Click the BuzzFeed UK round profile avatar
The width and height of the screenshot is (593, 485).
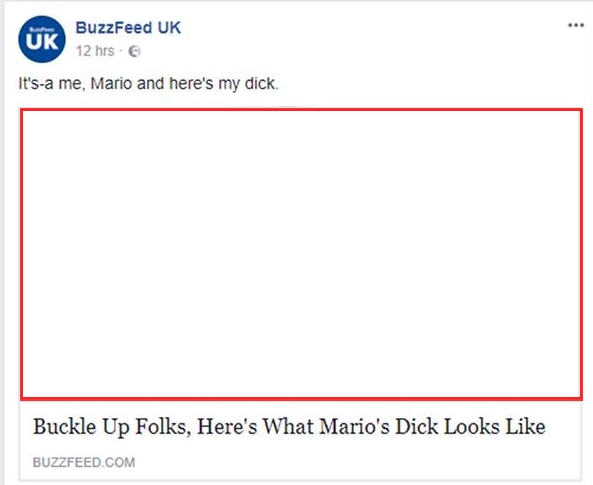coord(42,39)
